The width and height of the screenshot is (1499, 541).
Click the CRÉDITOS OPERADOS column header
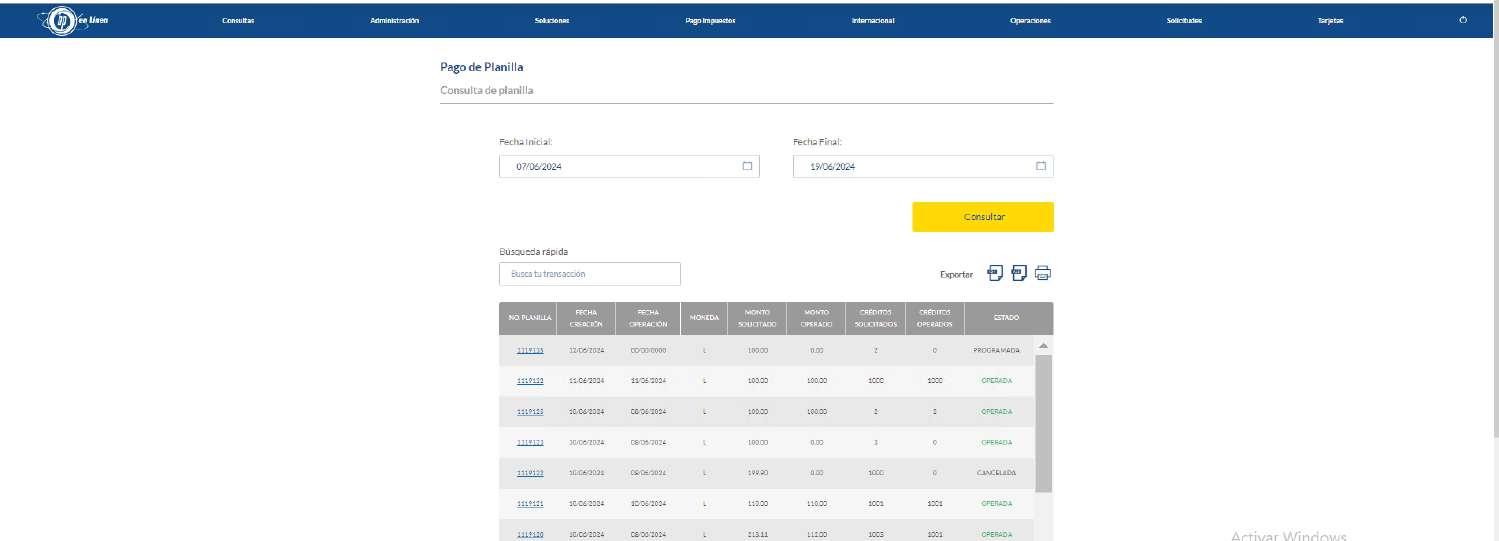934,318
